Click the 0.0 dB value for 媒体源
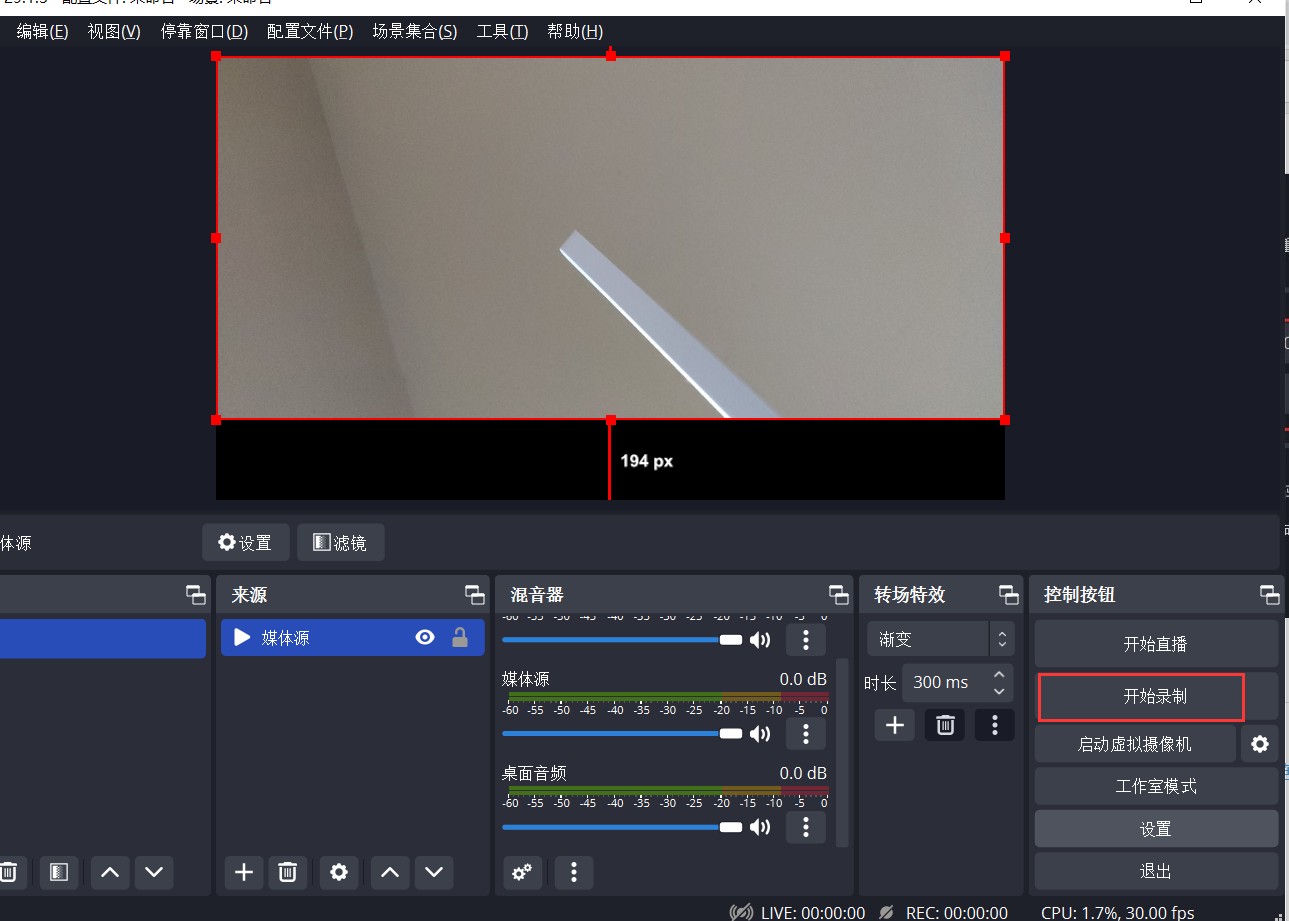 (x=803, y=679)
